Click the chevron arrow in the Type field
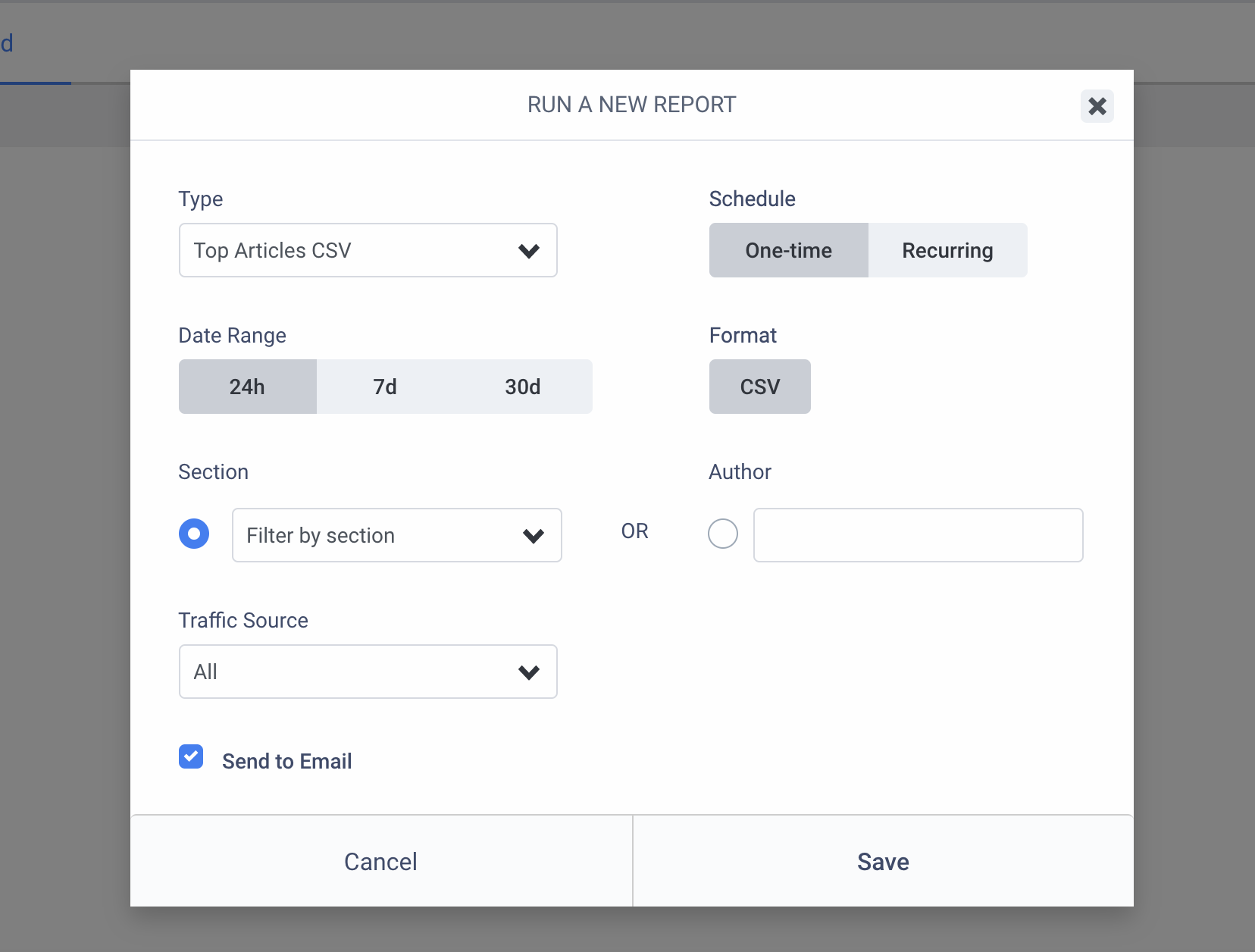Image resolution: width=1255 pixels, height=952 pixels. pyautogui.click(x=528, y=251)
